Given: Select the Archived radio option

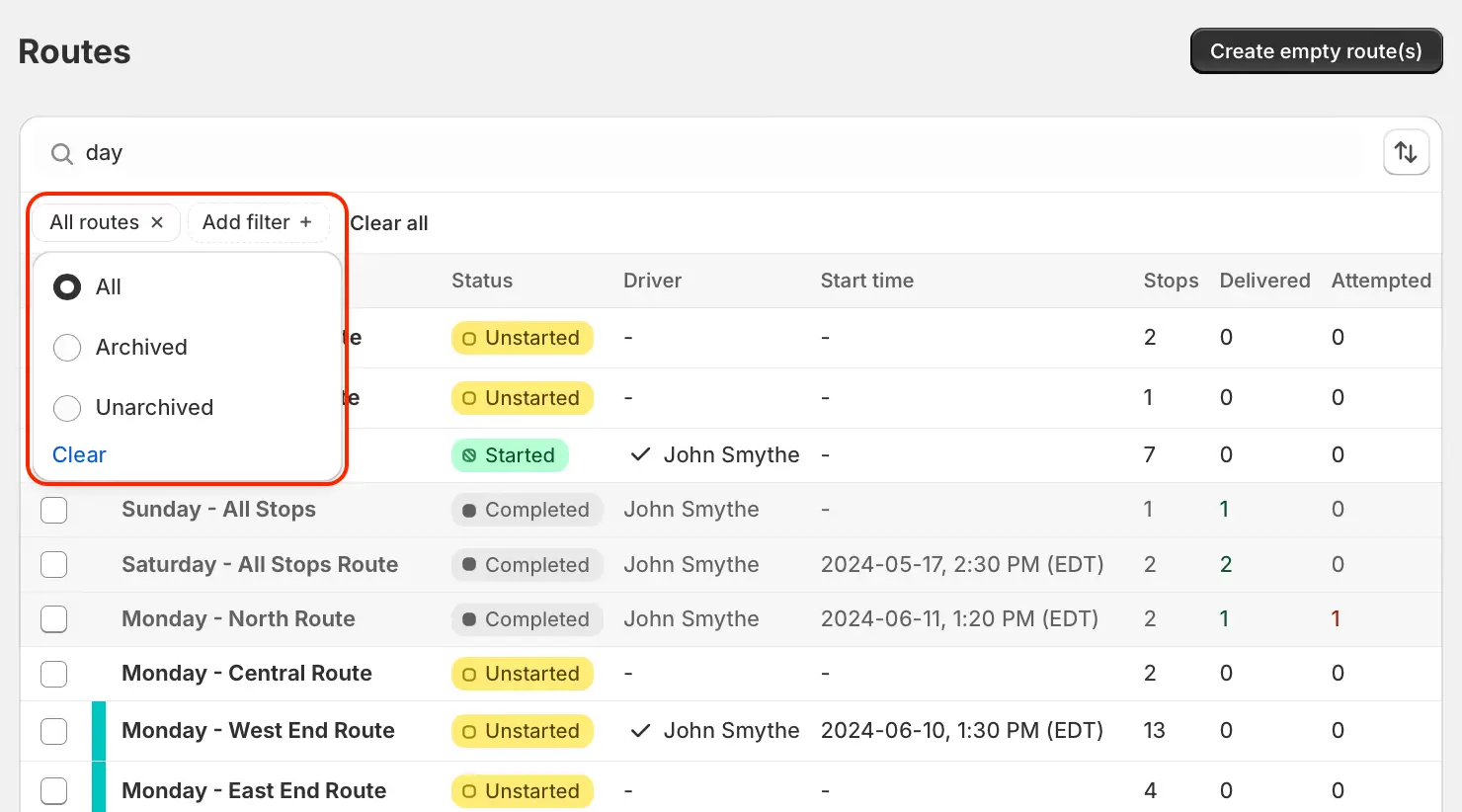Looking at the screenshot, I should point(67,348).
